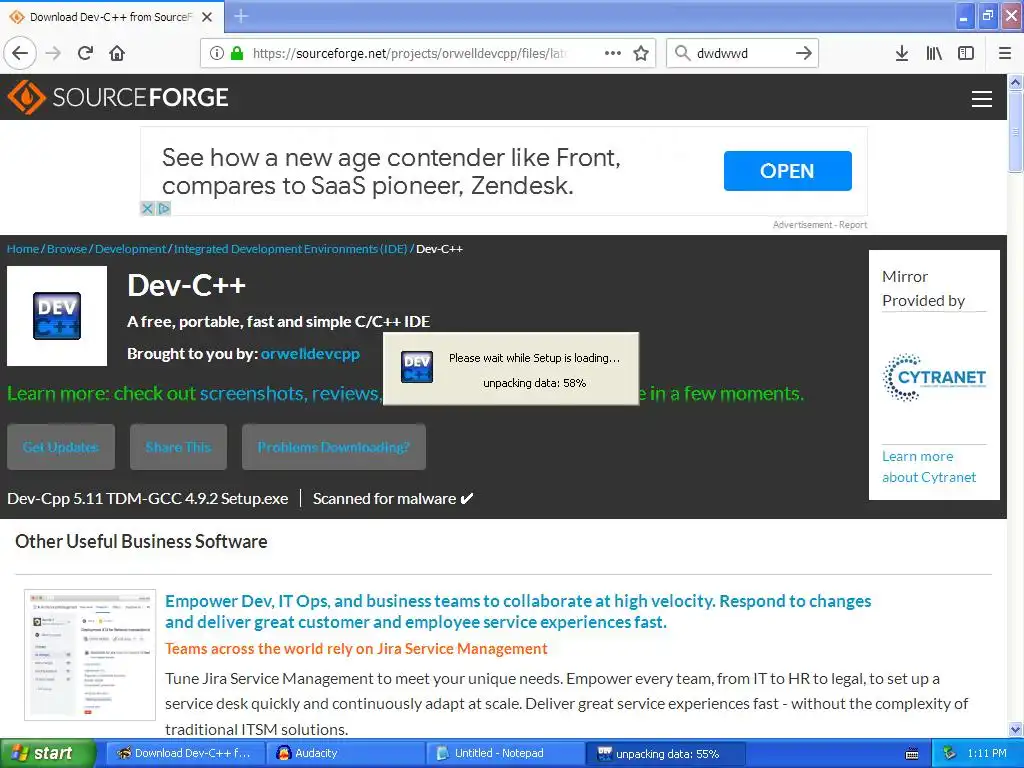Image resolution: width=1024 pixels, height=768 pixels.
Task: Click the Dev-C++ icon in setup dialog
Action: coord(417,368)
